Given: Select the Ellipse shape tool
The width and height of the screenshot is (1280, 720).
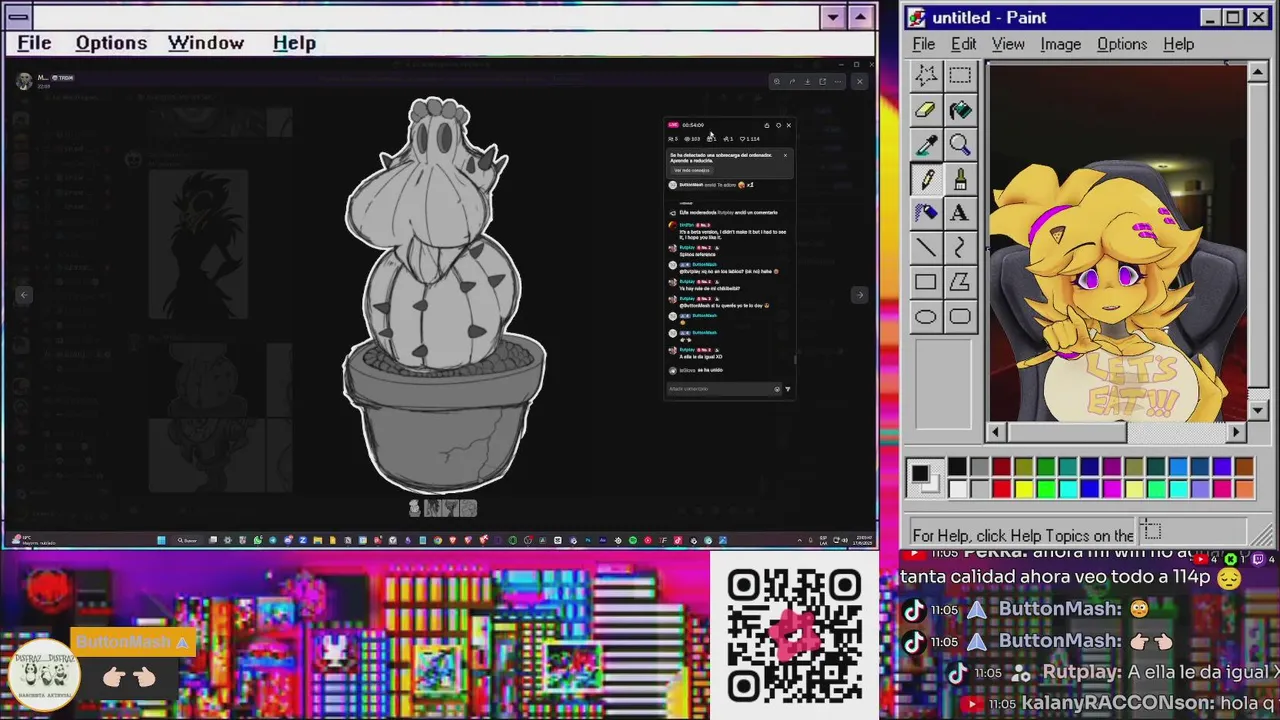Looking at the screenshot, I should 926,317.
